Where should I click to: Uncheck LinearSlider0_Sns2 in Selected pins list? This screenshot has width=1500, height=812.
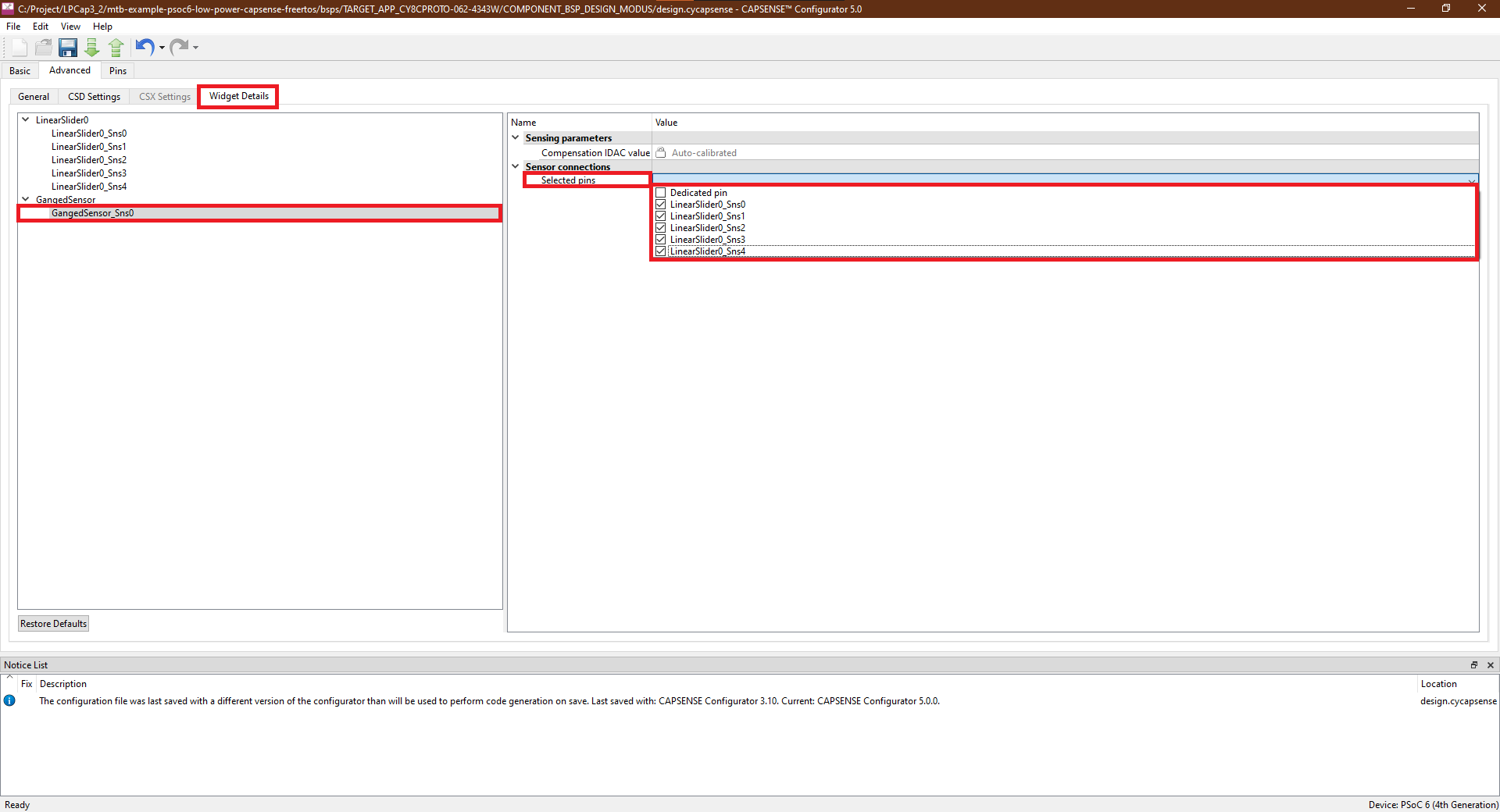[661, 228]
